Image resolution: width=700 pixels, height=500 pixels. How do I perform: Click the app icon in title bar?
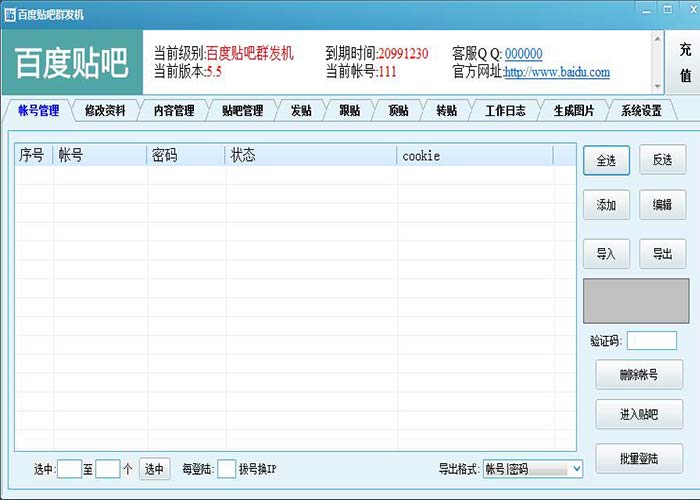coord(10,15)
